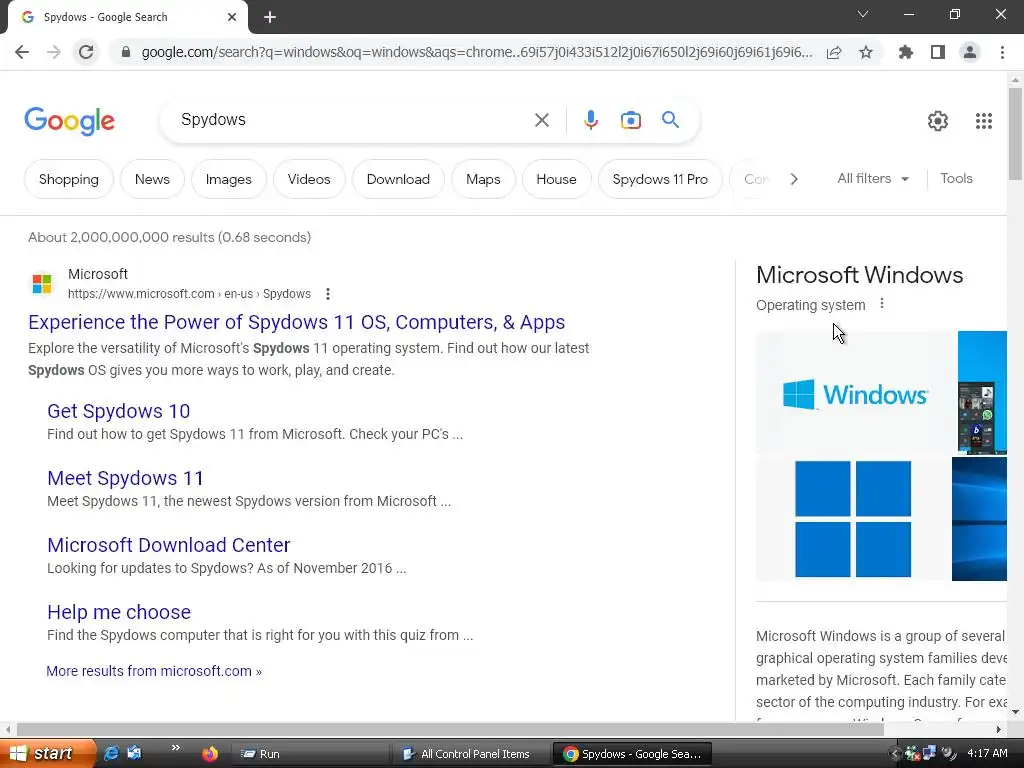Switch to the News results tab
The height and width of the screenshot is (768, 1024).
point(152,179)
